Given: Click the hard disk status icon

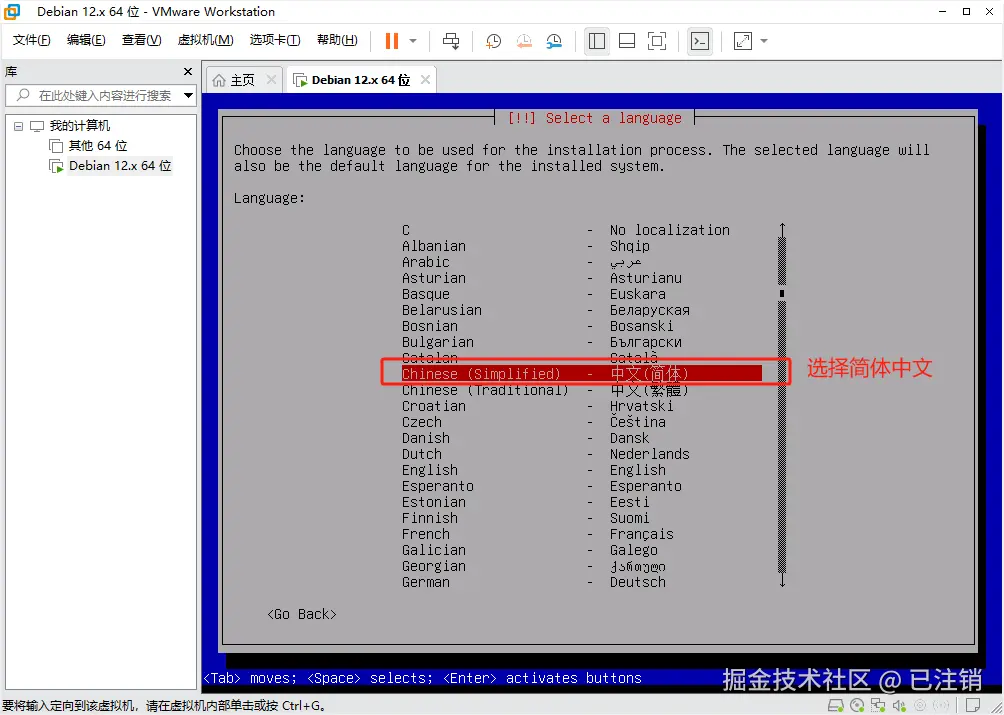Looking at the screenshot, I should pos(836,705).
